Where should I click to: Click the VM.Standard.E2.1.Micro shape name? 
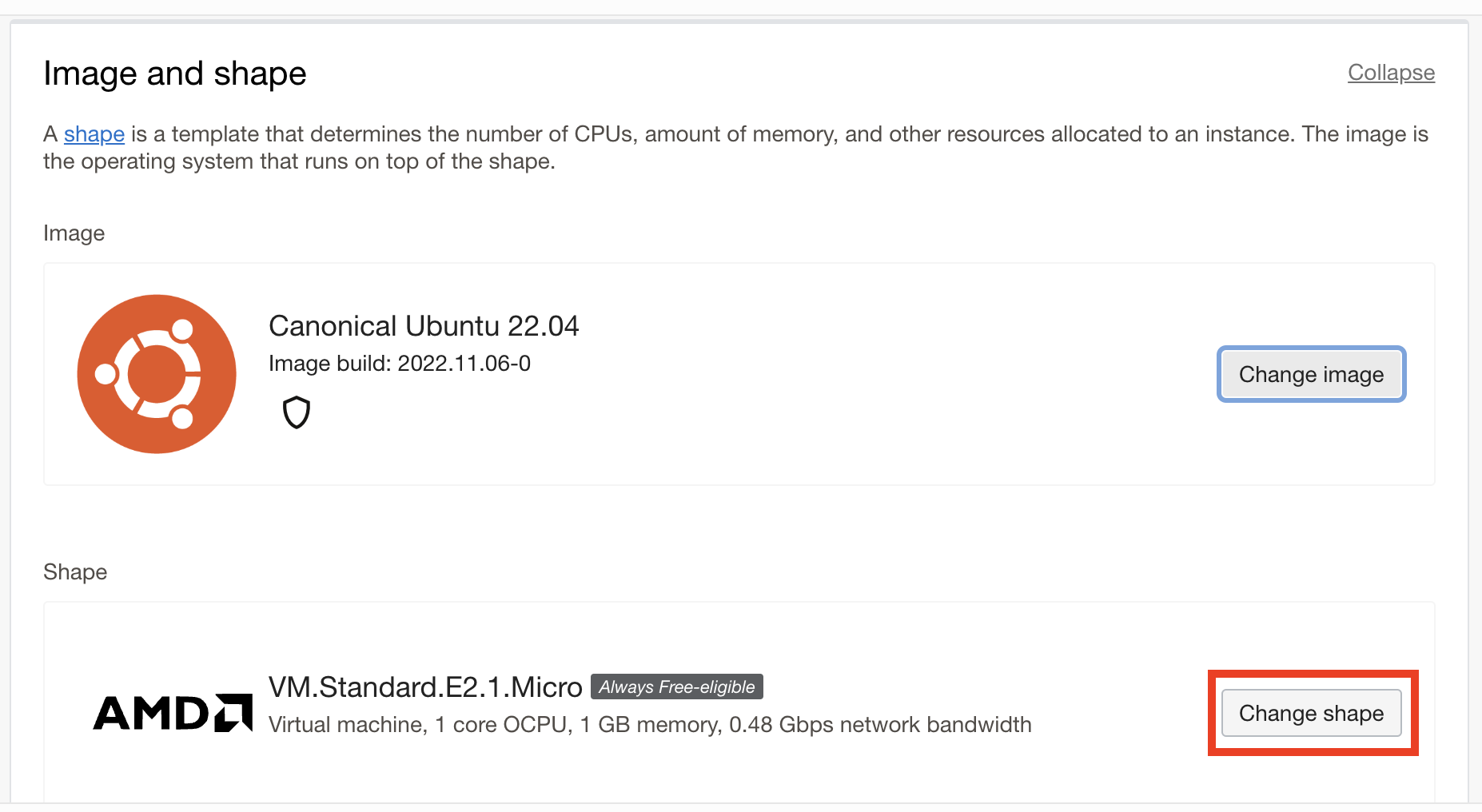pyautogui.click(x=424, y=686)
